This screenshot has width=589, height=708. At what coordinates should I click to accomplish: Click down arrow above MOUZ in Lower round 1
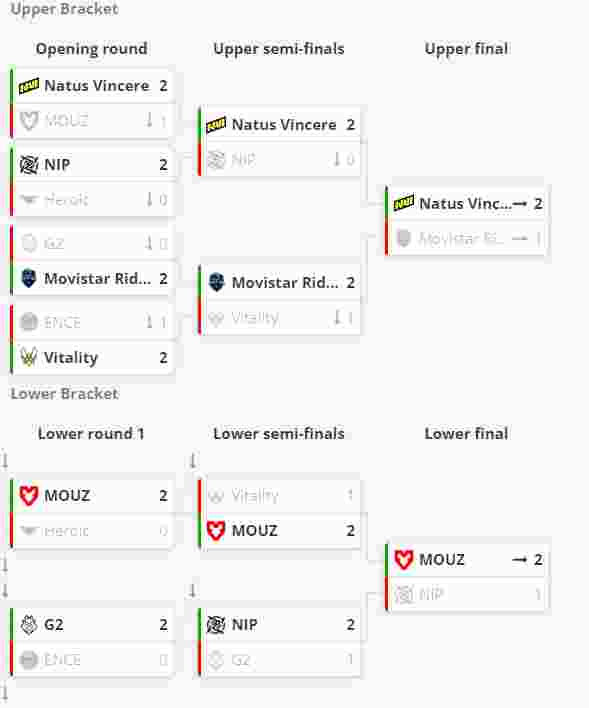coord(5,461)
